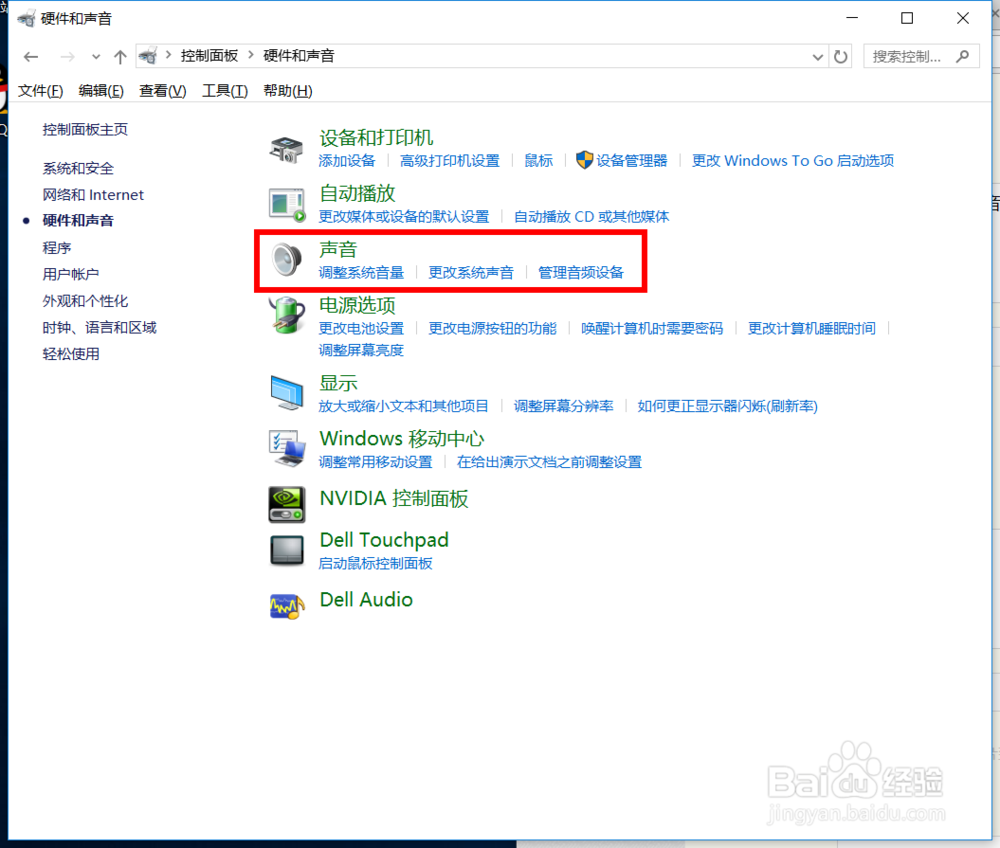Open 更改电池设置 link
The image size is (1000, 848).
click(361, 328)
